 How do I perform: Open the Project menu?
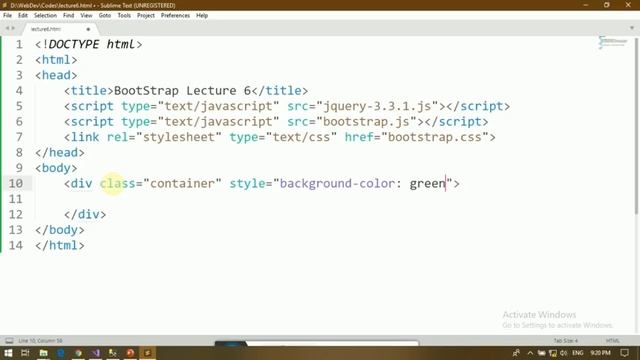146,16
